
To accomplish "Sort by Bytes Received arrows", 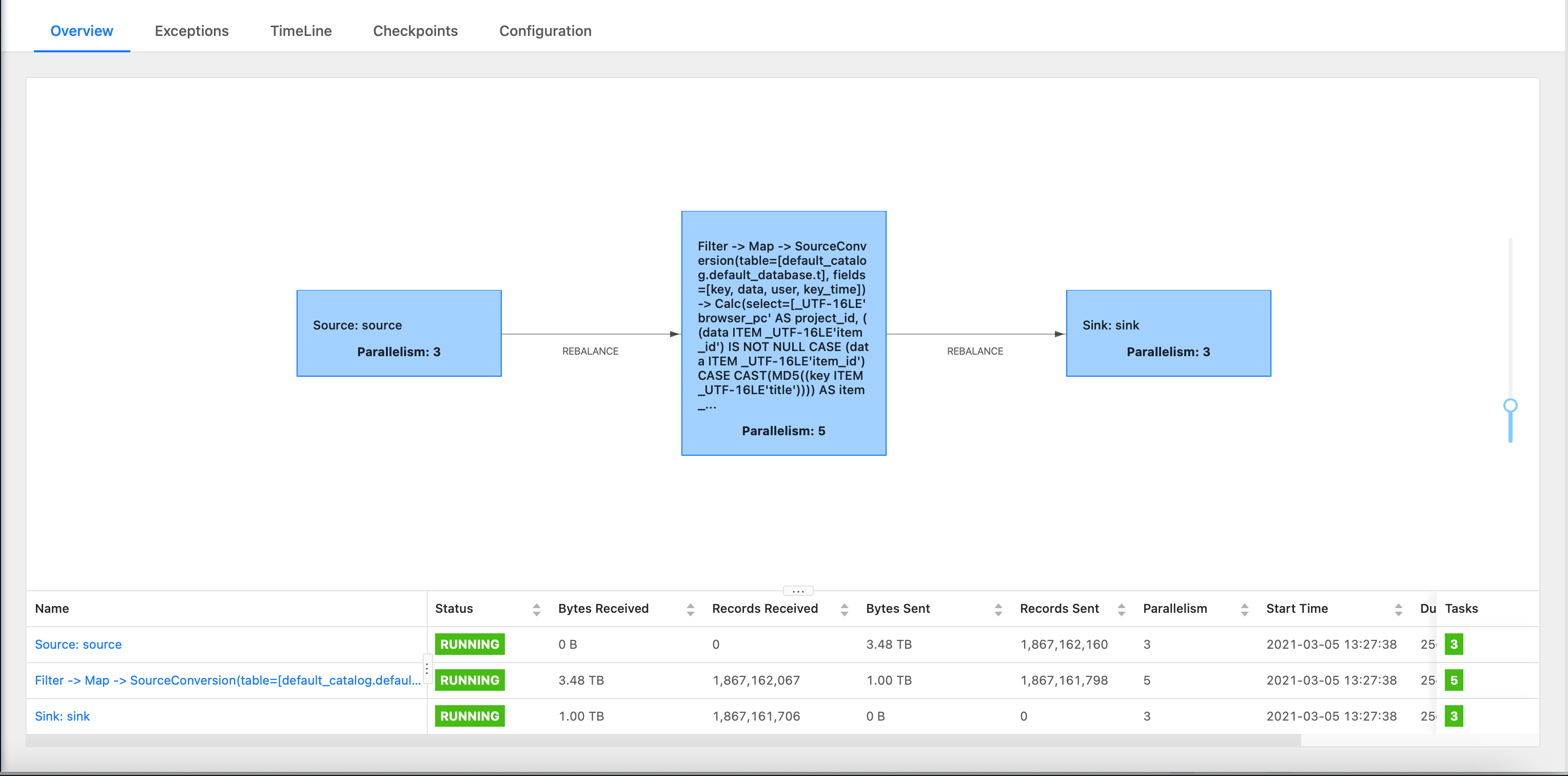I will pyautogui.click(x=690, y=609).
